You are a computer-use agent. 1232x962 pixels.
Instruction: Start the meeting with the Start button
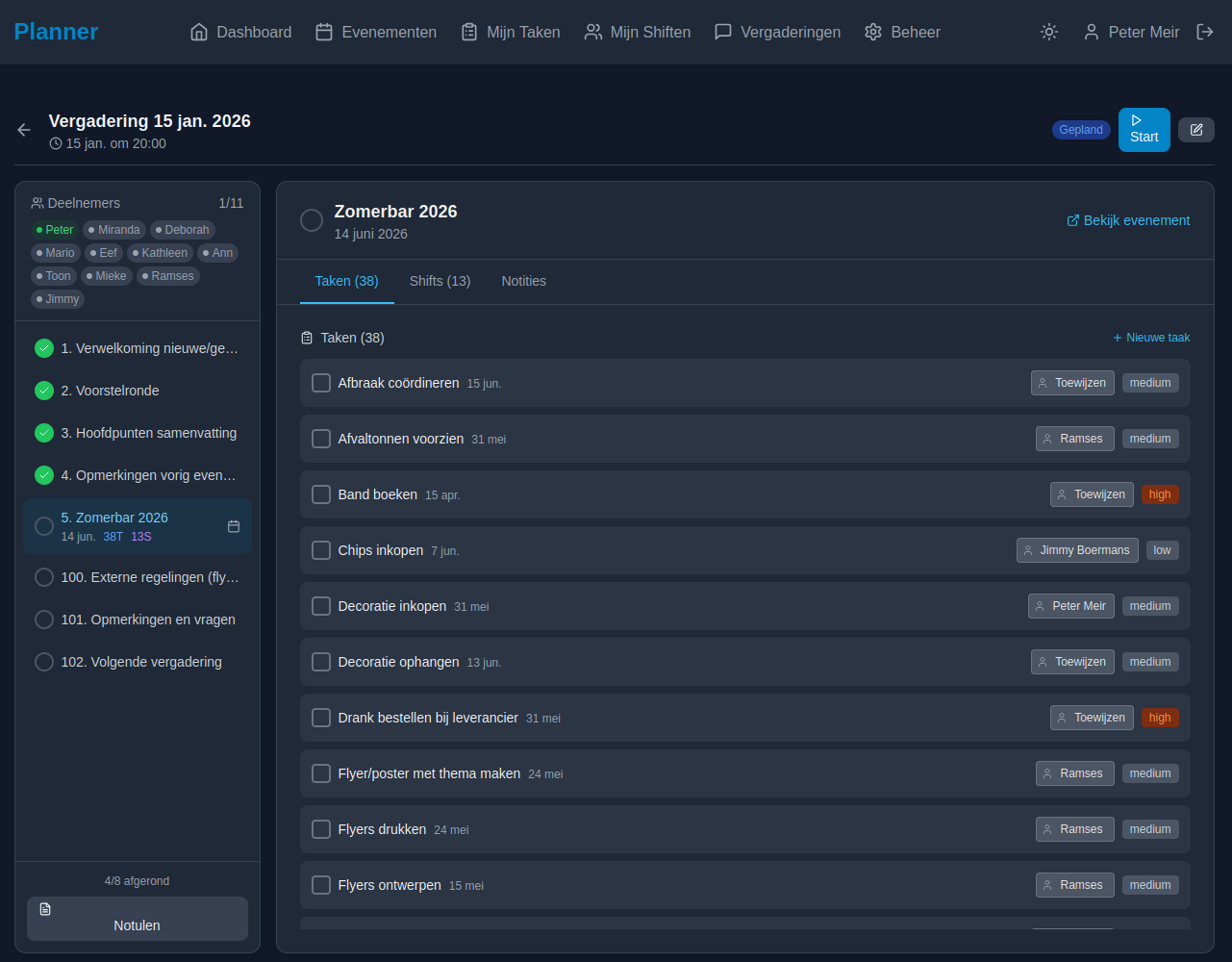1144,130
